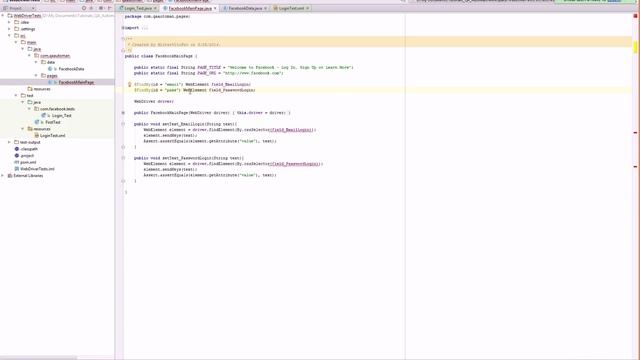Image resolution: width=640 pixels, height=360 pixels.
Task: Click the Login_Test class icon
Action: pyautogui.click(x=44, y=116)
